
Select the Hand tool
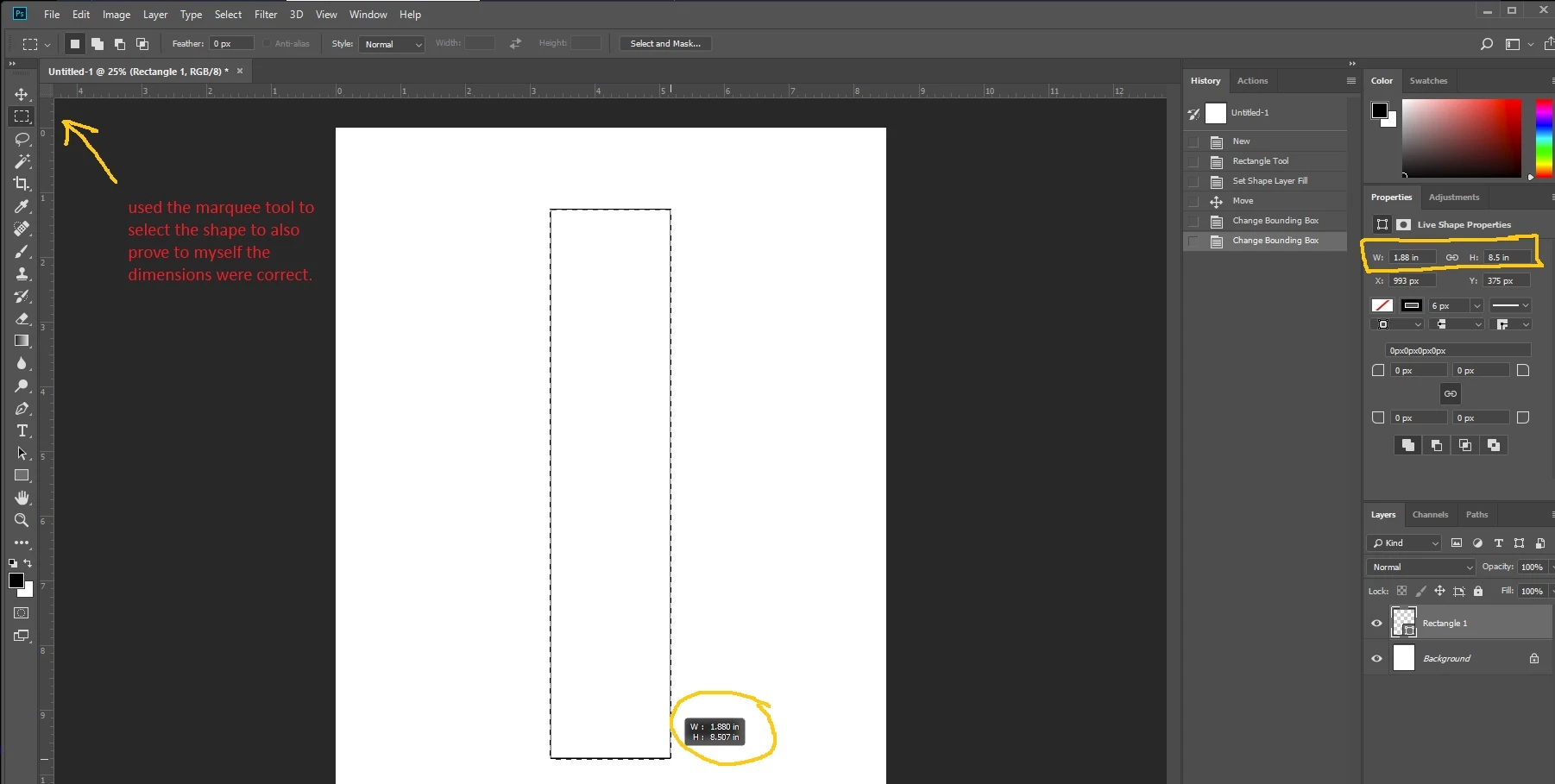tap(22, 498)
